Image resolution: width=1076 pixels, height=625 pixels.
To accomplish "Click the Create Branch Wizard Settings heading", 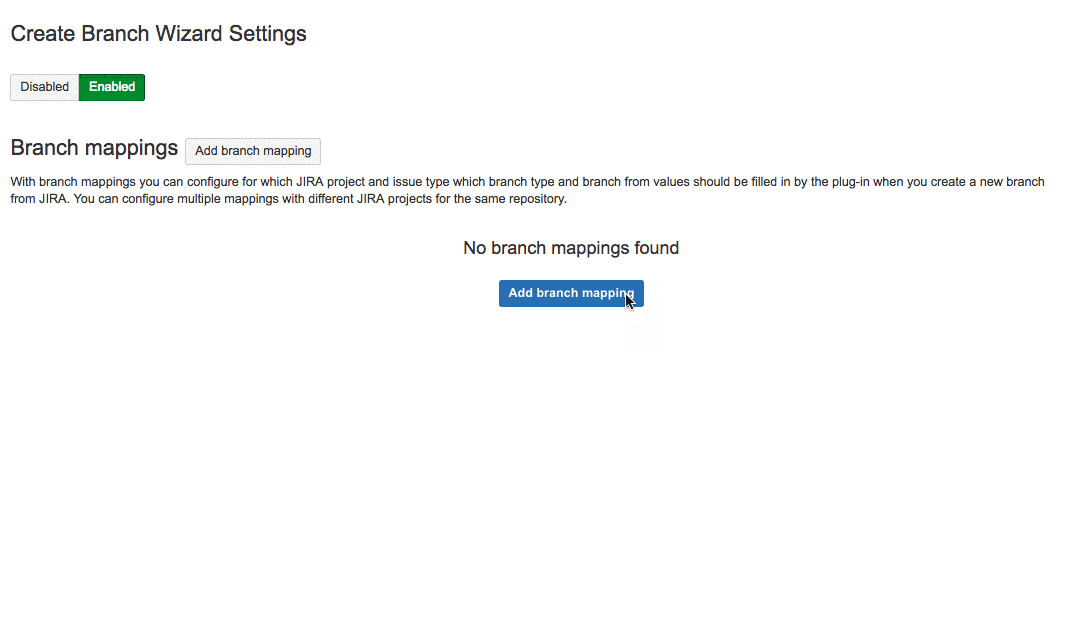I will point(158,33).
